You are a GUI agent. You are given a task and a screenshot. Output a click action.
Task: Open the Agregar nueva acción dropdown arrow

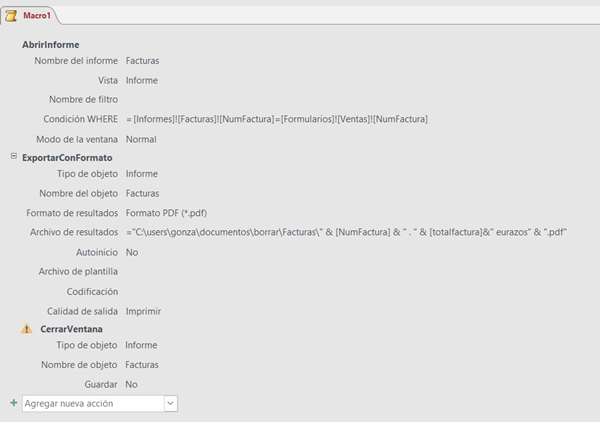(x=170, y=403)
